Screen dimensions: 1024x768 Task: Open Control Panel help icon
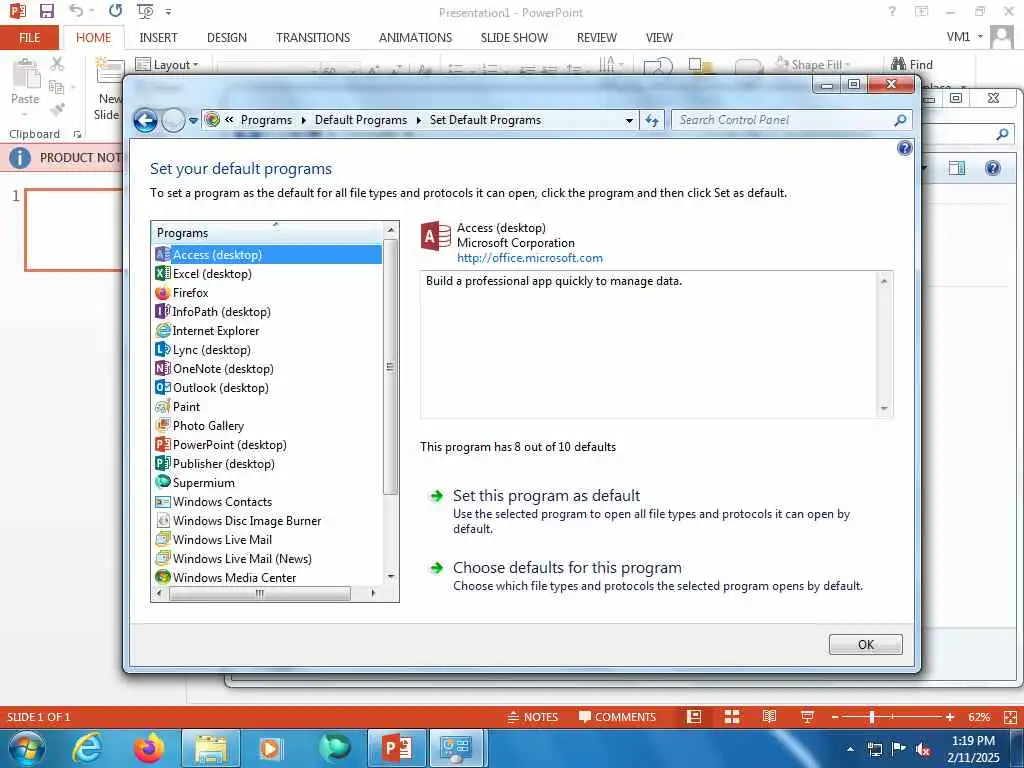coord(904,148)
